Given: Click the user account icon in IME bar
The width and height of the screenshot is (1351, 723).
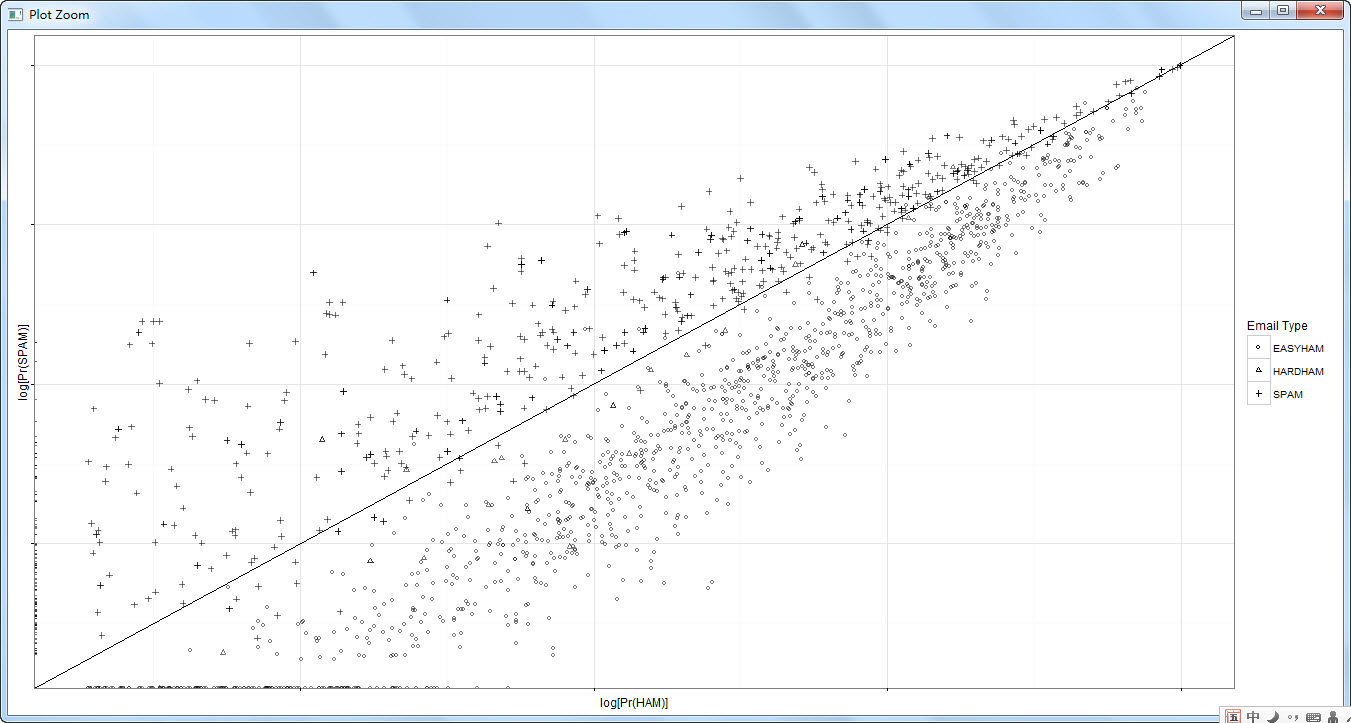Looking at the screenshot, I should coord(1333,716).
